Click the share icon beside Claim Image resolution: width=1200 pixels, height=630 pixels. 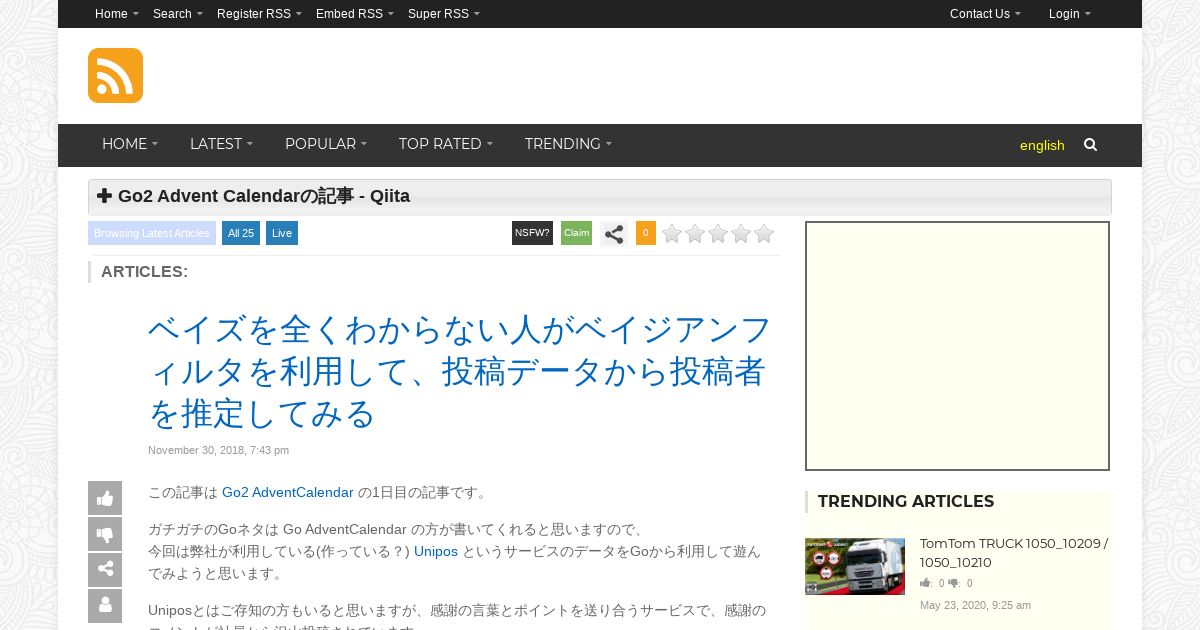614,234
